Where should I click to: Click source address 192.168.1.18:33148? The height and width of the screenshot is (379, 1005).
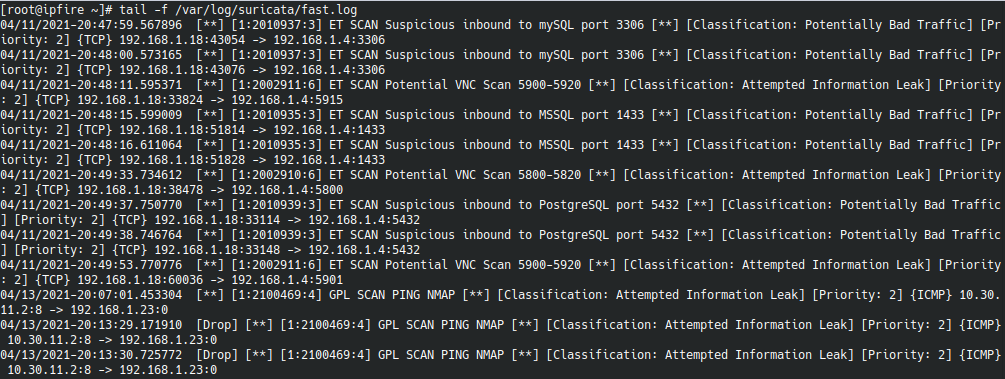pos(219,249)
